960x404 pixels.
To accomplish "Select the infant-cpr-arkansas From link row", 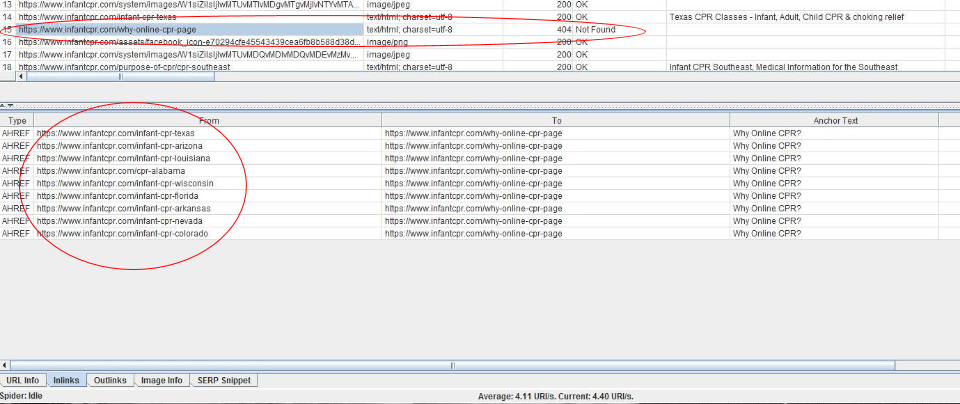I will tap(208, 209).
